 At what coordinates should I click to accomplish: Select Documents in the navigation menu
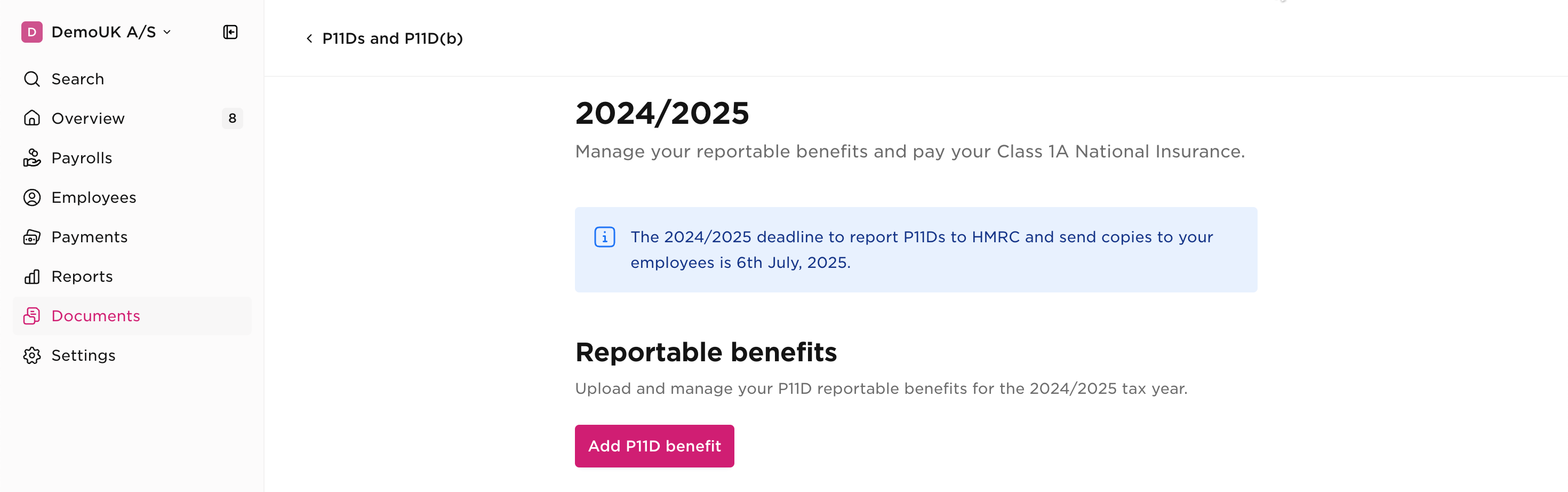pos(95,315)
